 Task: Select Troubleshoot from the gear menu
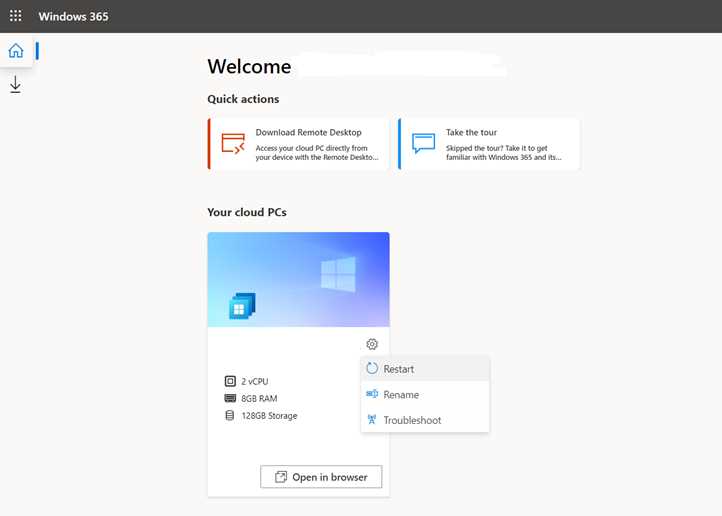point(425,420)
